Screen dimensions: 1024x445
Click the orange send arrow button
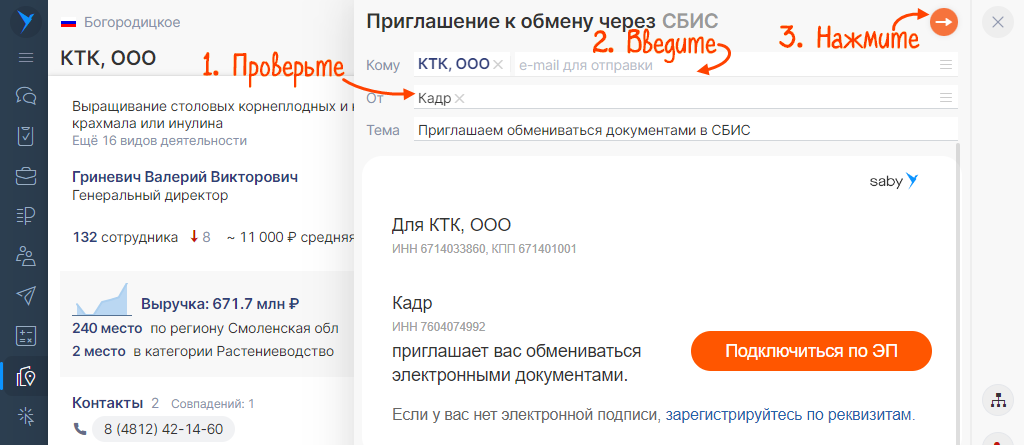[x=943, y=22]
